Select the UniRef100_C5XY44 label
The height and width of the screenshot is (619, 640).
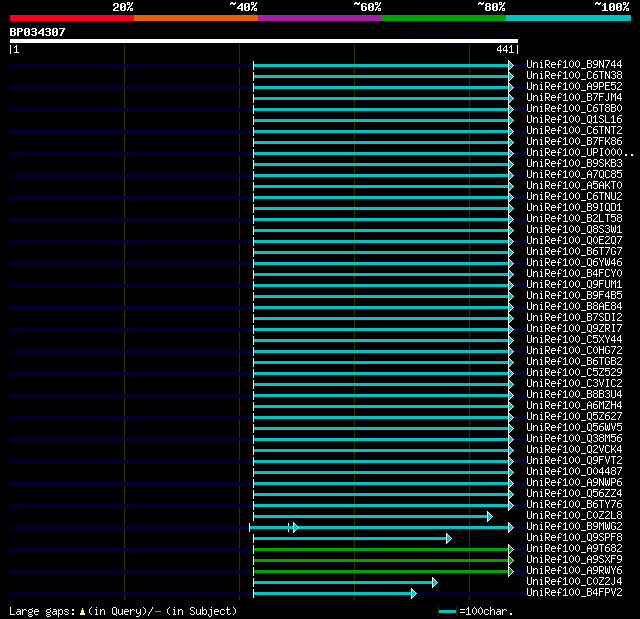pos(574,340)
